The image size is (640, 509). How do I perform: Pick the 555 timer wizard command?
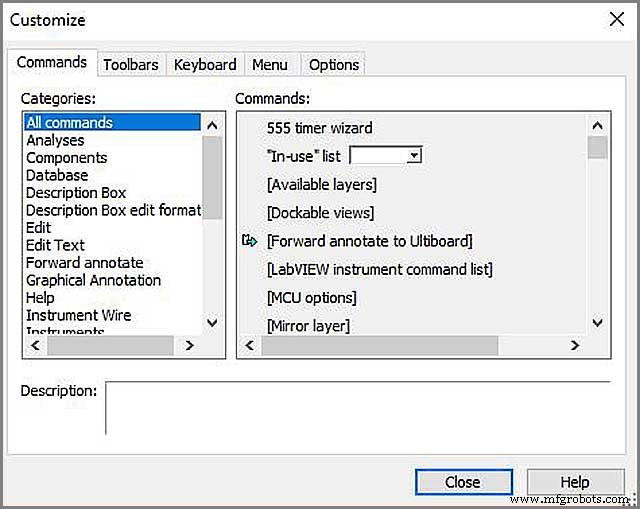point(319,128)
